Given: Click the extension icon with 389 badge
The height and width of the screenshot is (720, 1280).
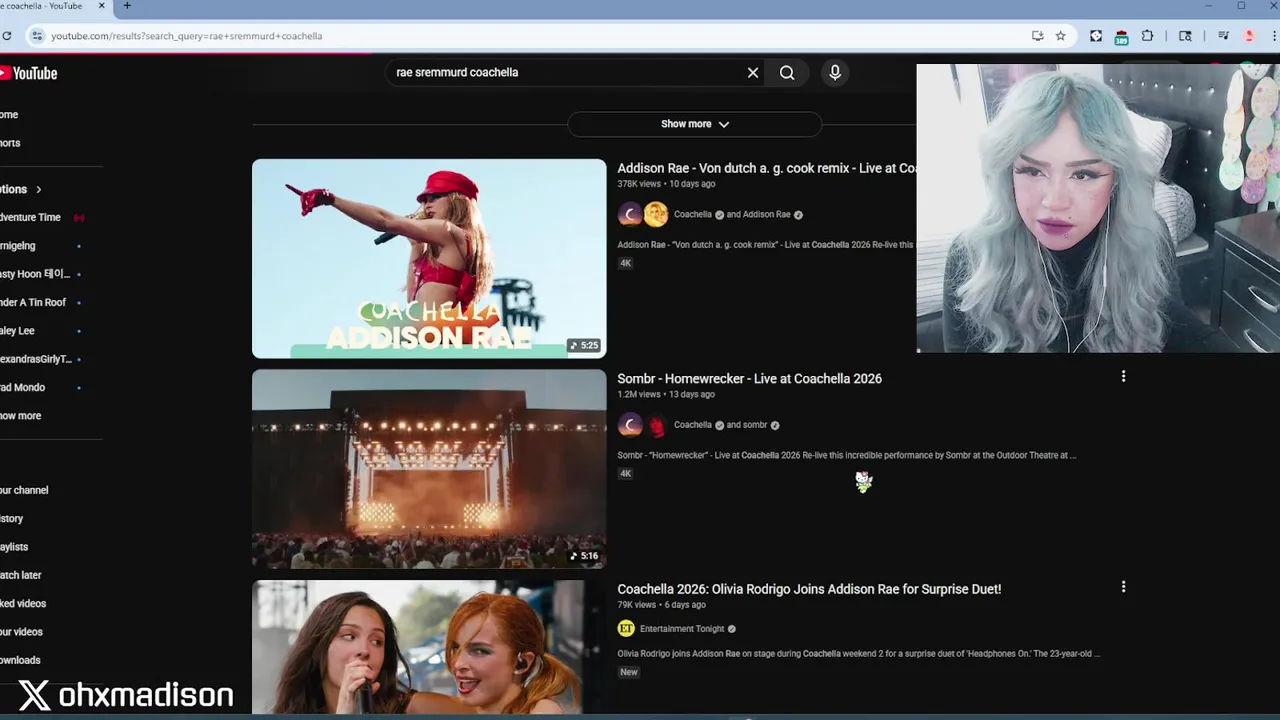Looking at the screenshot, I should [x=1121, y=37].
